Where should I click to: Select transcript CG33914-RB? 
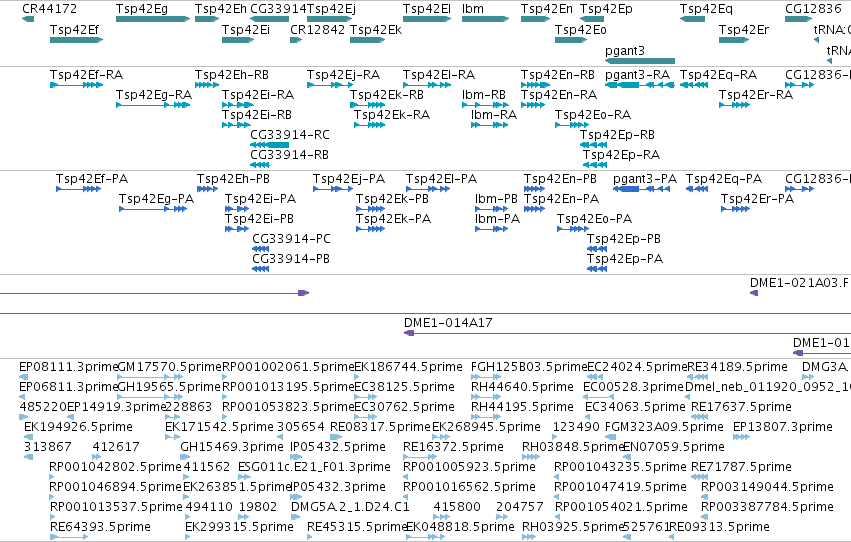[259, 165]
